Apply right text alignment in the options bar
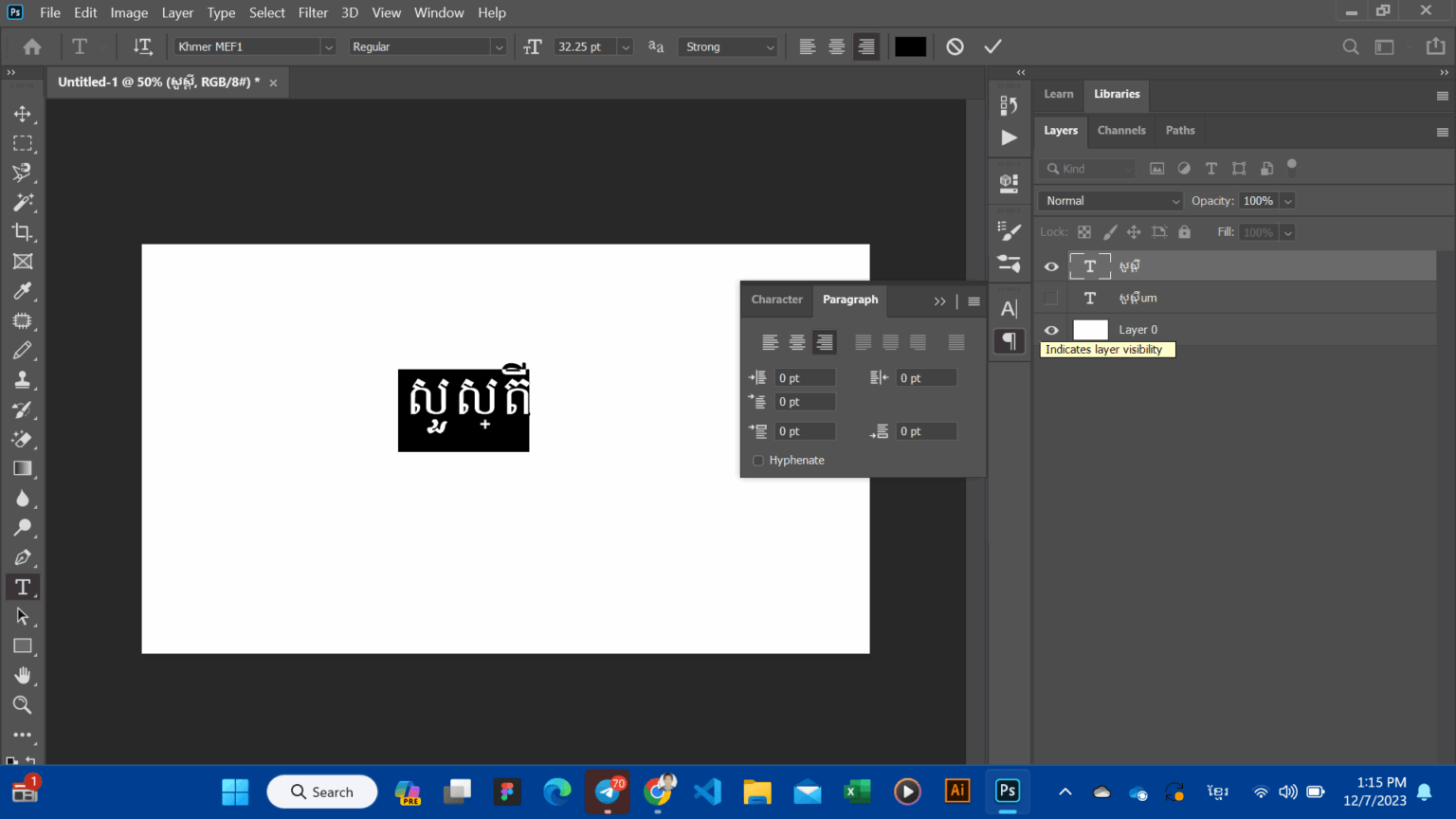 pos(865,45)
